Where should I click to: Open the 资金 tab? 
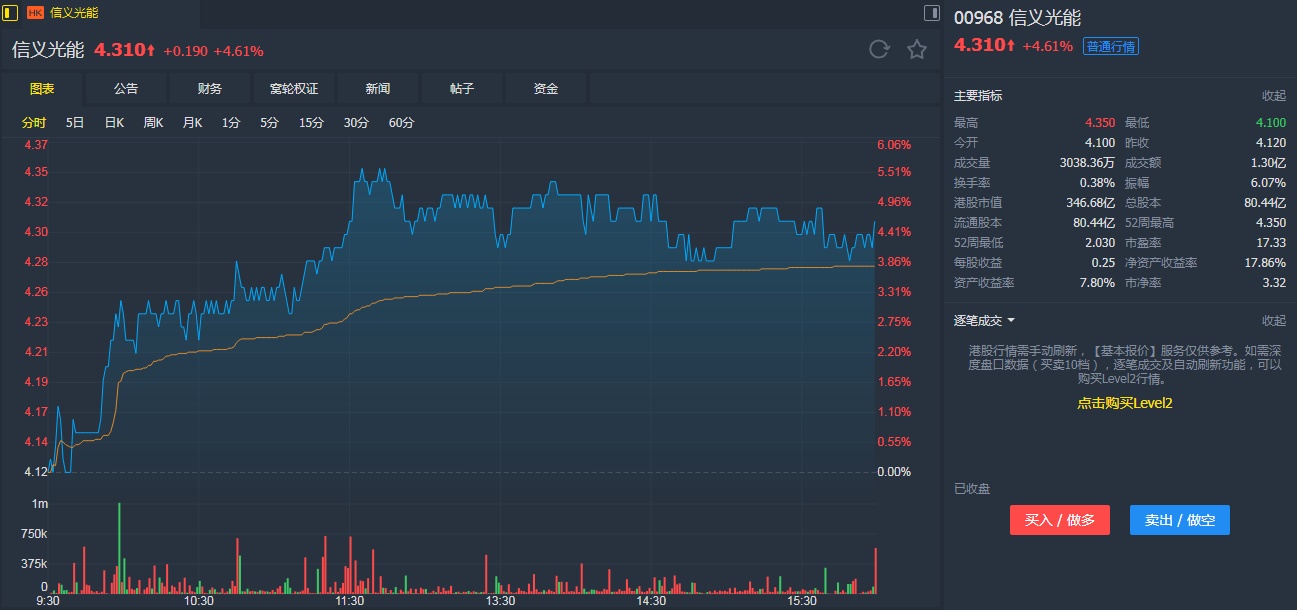(546, 89)
